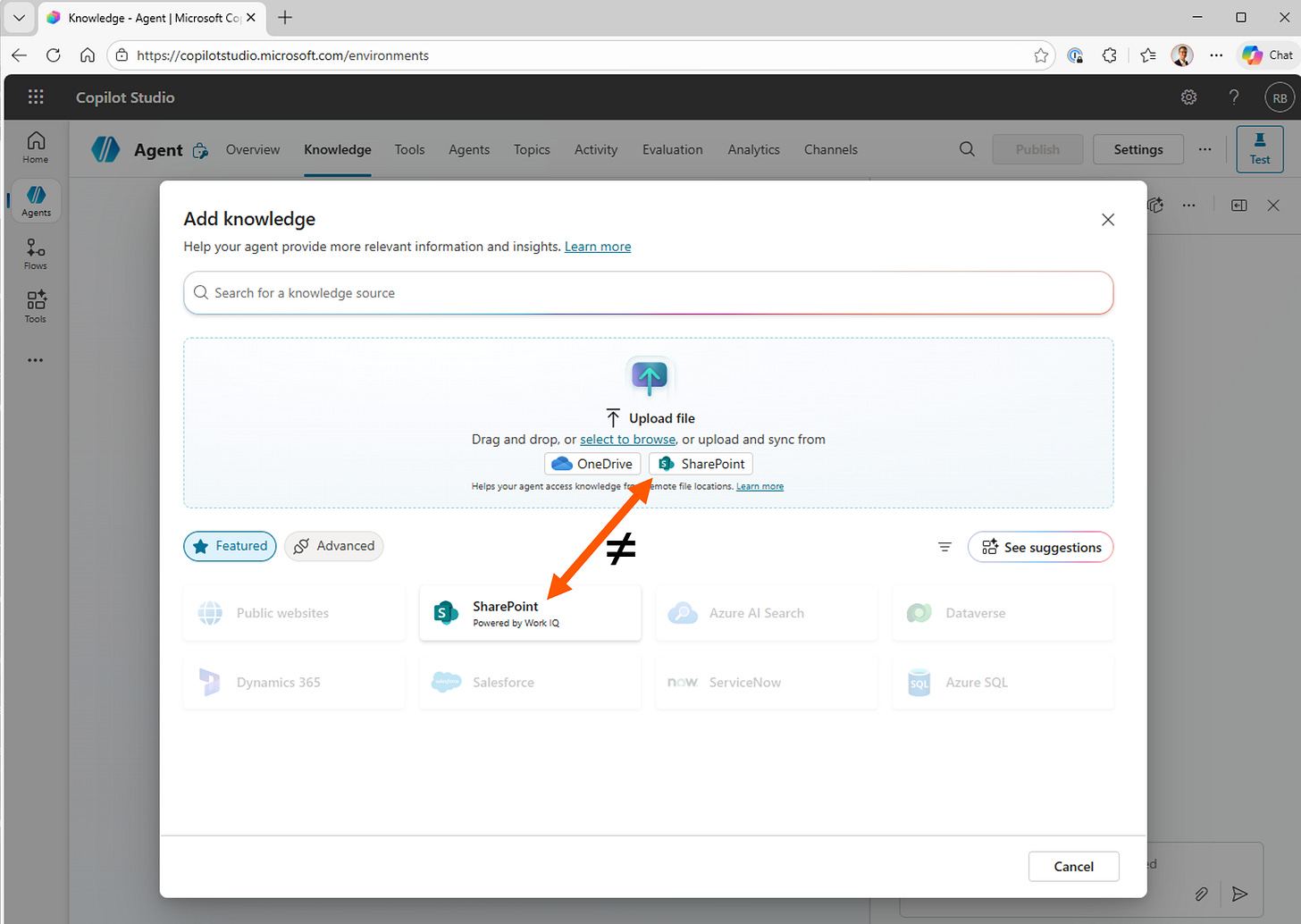Screen dimensions: 1301x924
Task: Click Cancel in Add knowledge dialog
Action: pyautogui.click(x=1073, y=866)
